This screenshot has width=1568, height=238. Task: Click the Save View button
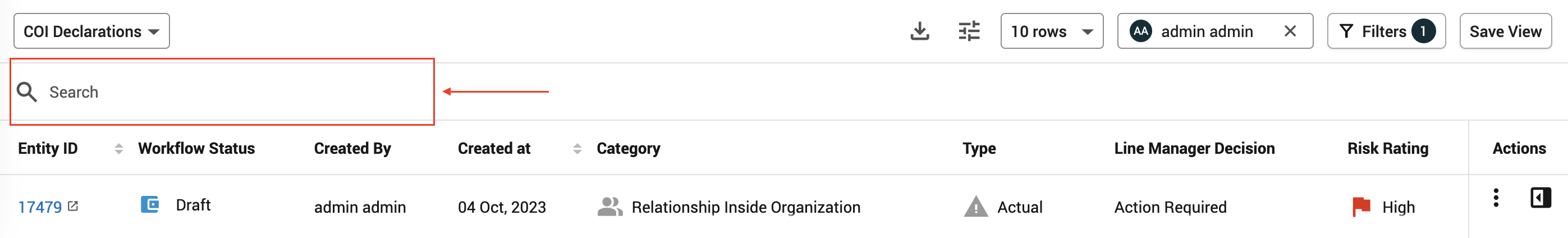(1505, 31)
